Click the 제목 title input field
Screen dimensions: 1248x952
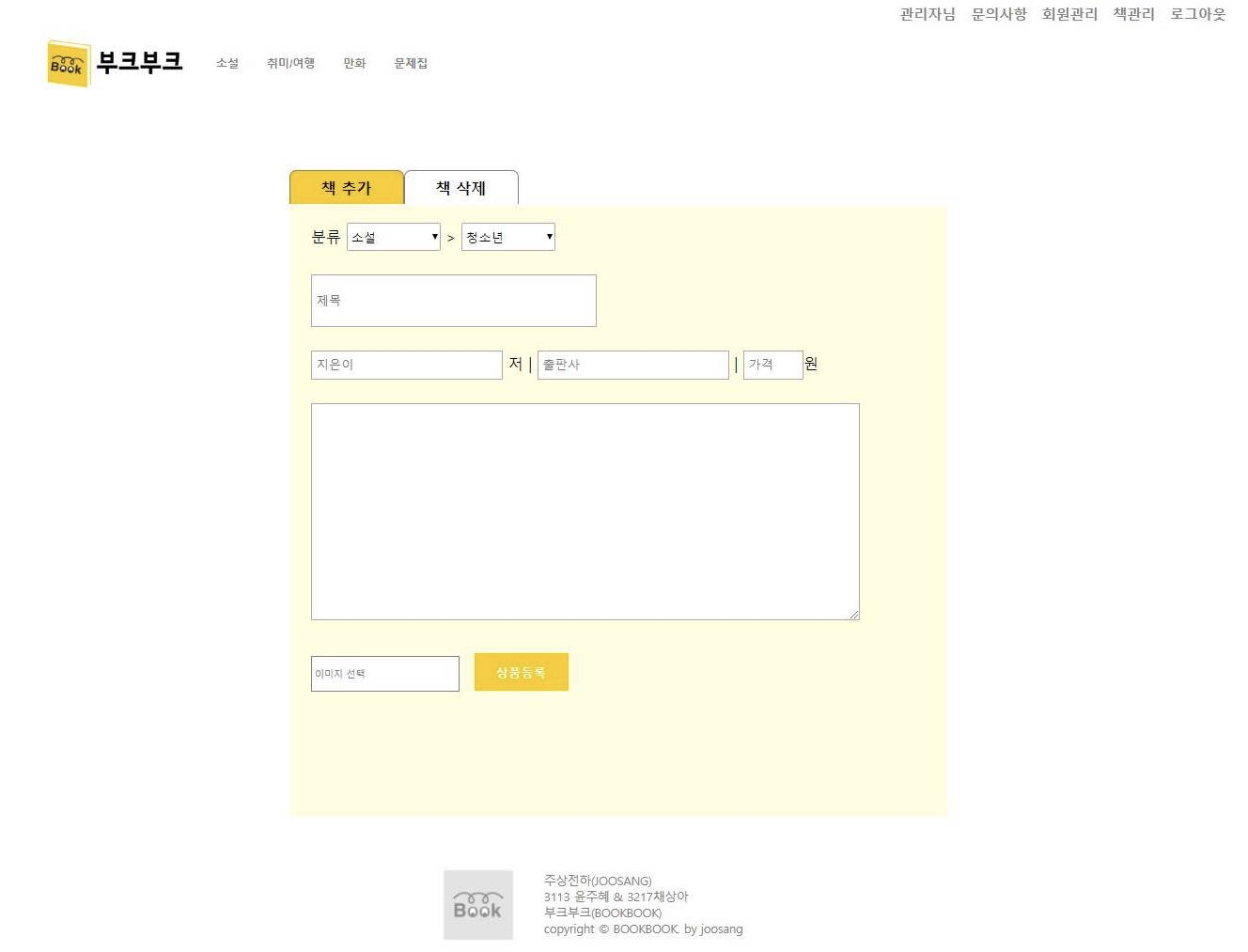pyautogui.click(x=453, y=301)
